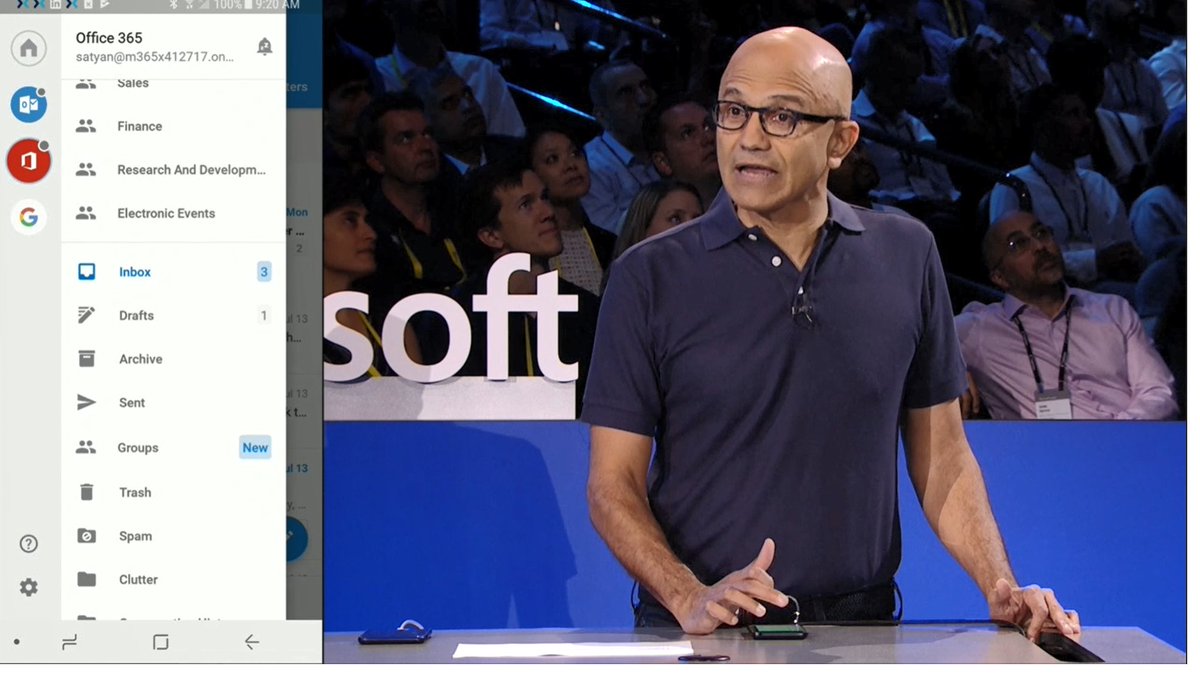Open settings via the gear icon
Screen dimensions: 1200x683
[29, 587]
